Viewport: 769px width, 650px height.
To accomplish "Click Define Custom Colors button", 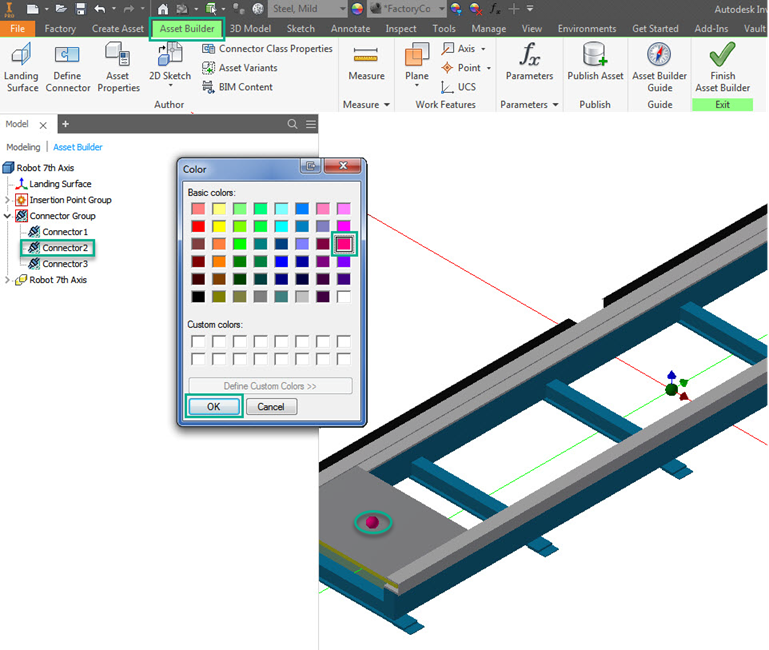I will coord(270,386).
